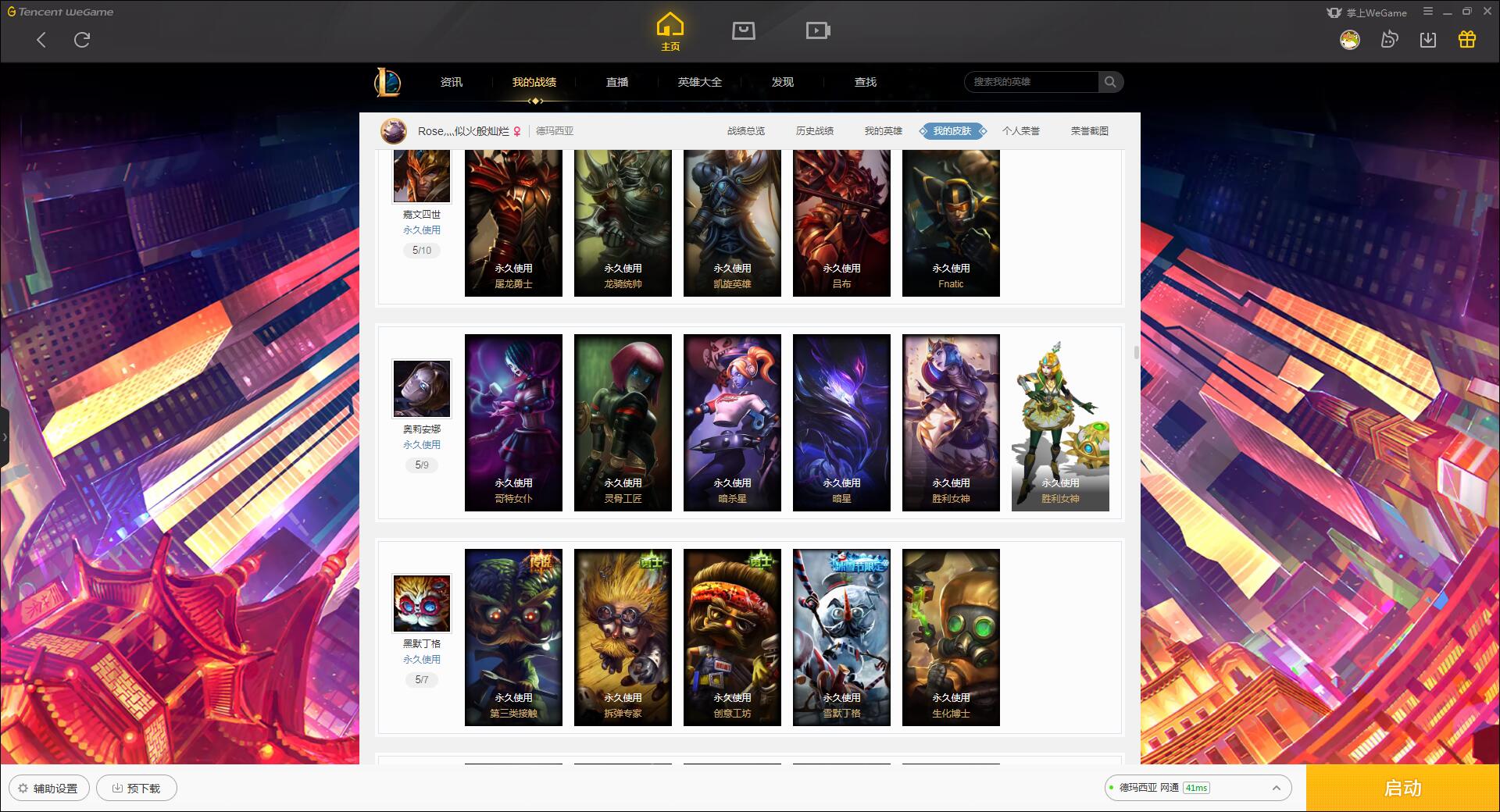This screenshot has height=812, width=1500.
Task: Open 胜利女神 splash art skin card
Action: (x=951, y=422)
